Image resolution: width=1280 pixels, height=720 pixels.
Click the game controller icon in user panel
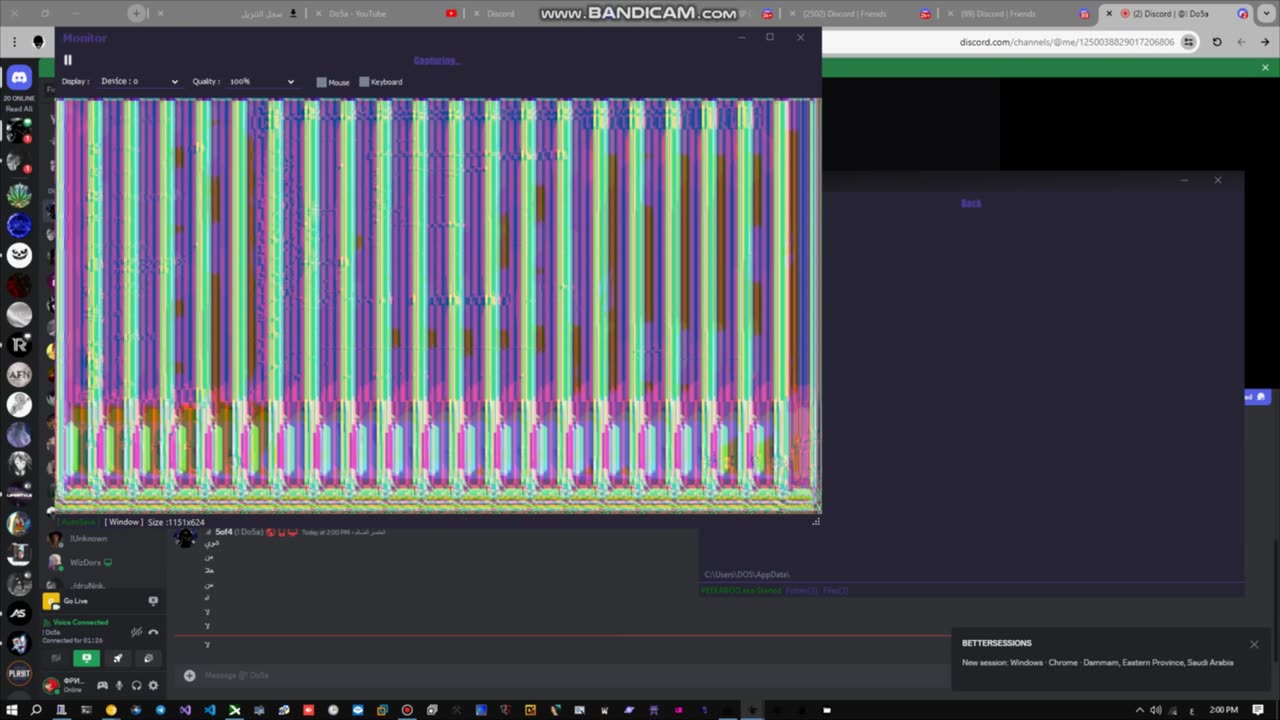(102, 685)
